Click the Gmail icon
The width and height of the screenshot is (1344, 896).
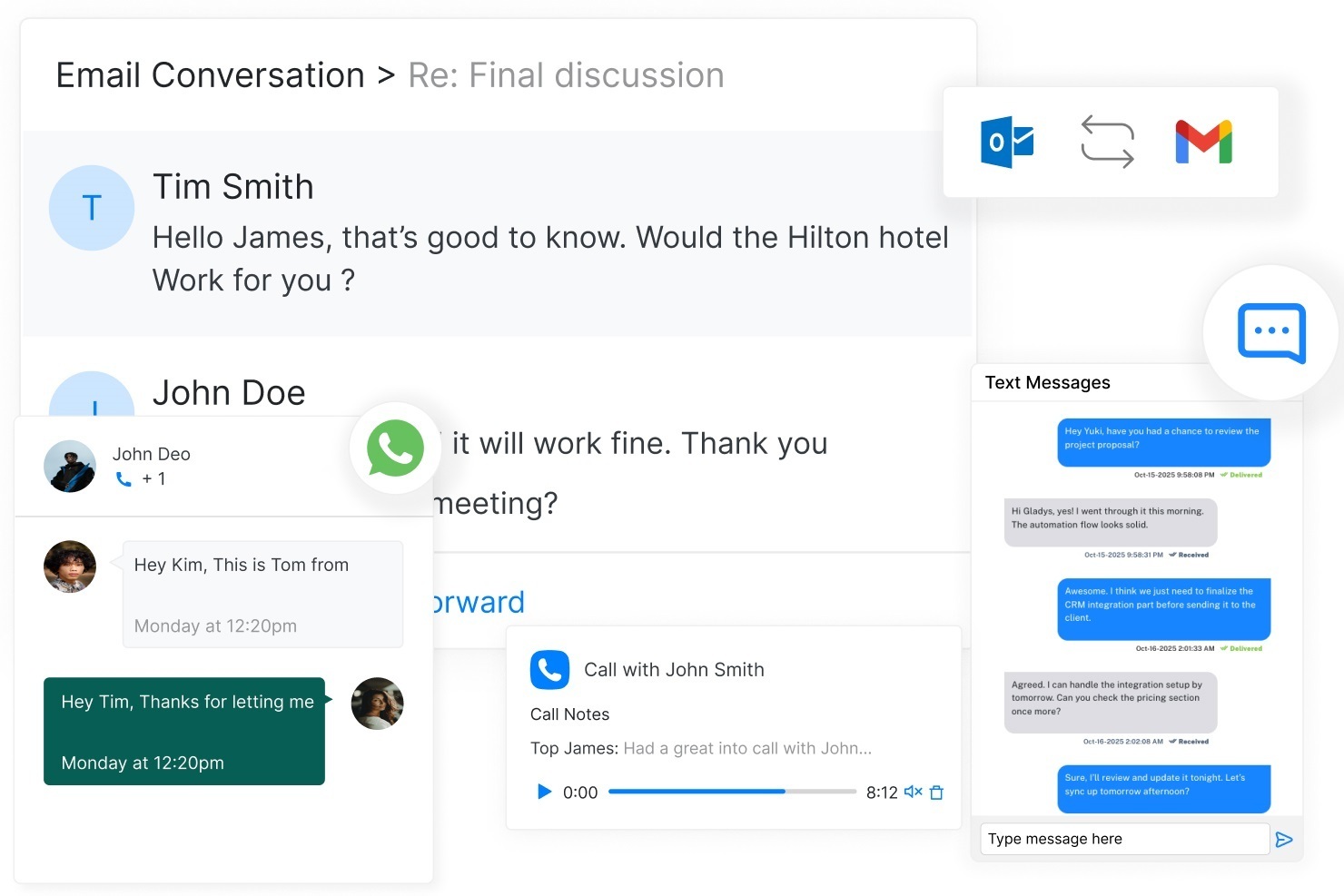point(1204,142)
